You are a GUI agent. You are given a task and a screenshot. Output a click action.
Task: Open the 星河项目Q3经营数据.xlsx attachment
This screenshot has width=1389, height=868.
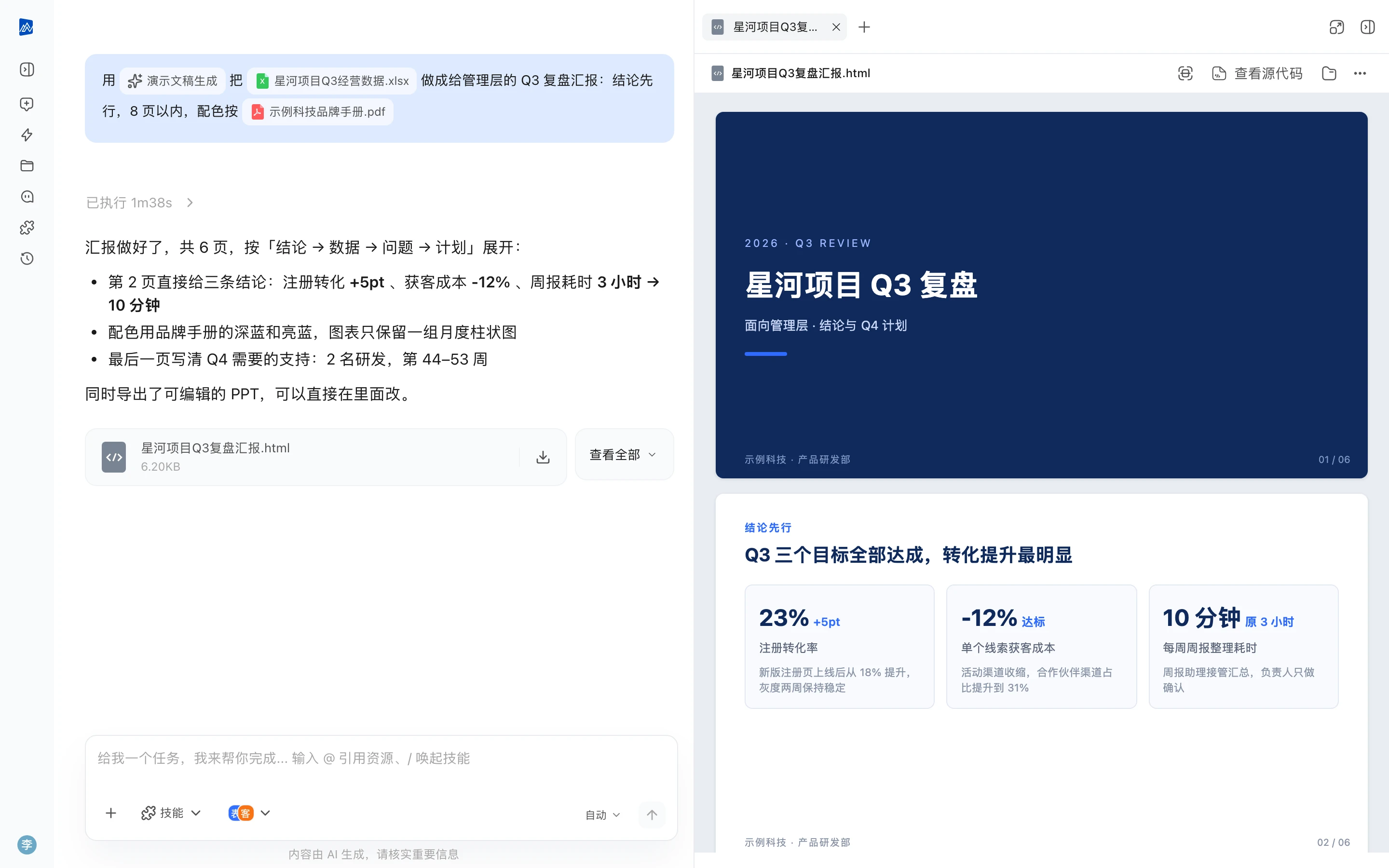[333, 81]
